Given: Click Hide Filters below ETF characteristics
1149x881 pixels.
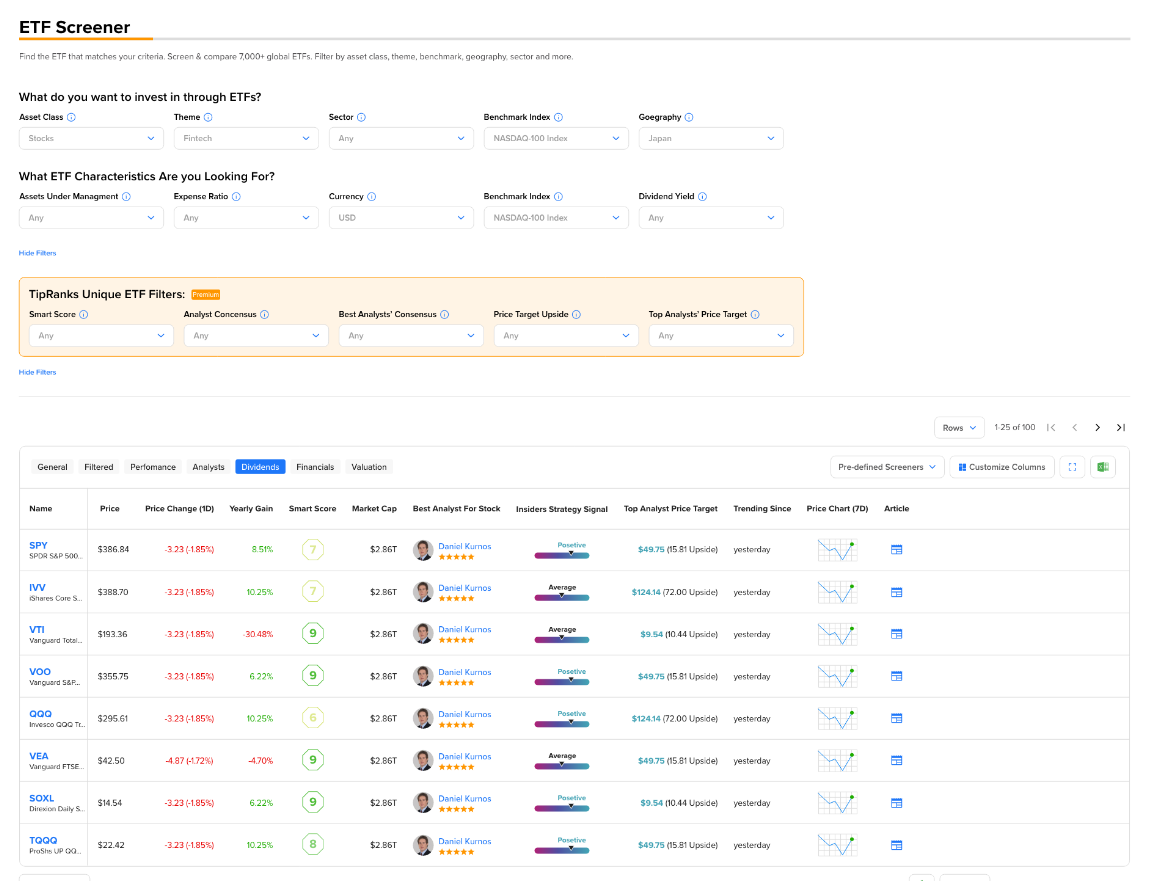Looking at the screenshot, I should click(37, 253).
